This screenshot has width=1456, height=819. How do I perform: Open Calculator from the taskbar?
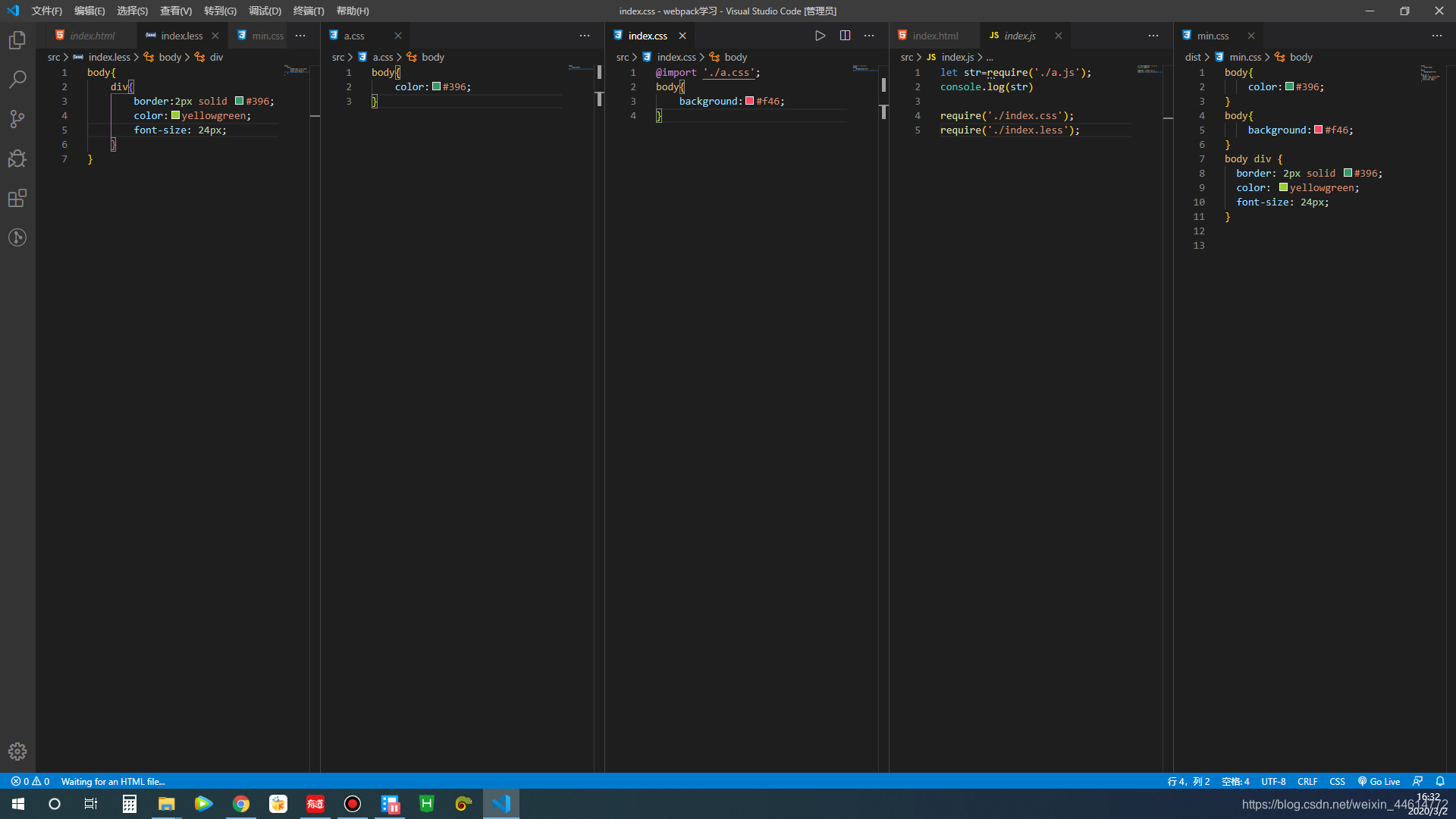[x=130, y=804]
